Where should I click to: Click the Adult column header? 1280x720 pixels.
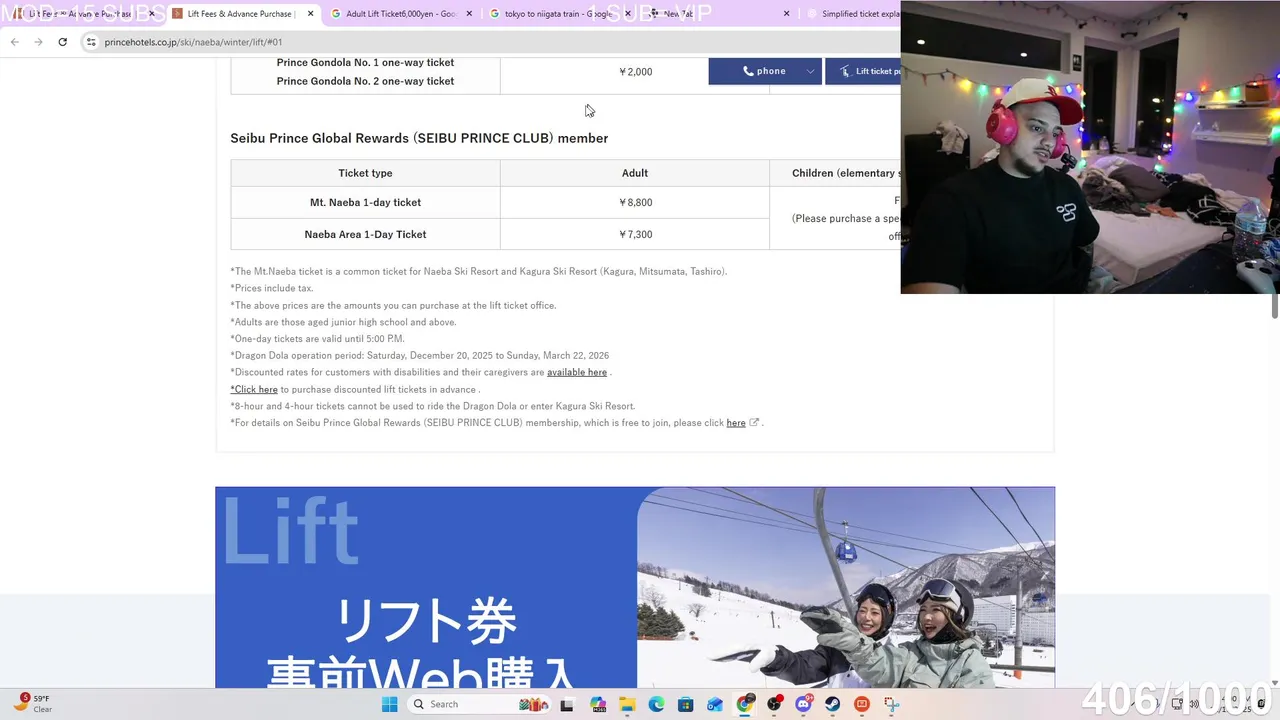tap(635, 173)
